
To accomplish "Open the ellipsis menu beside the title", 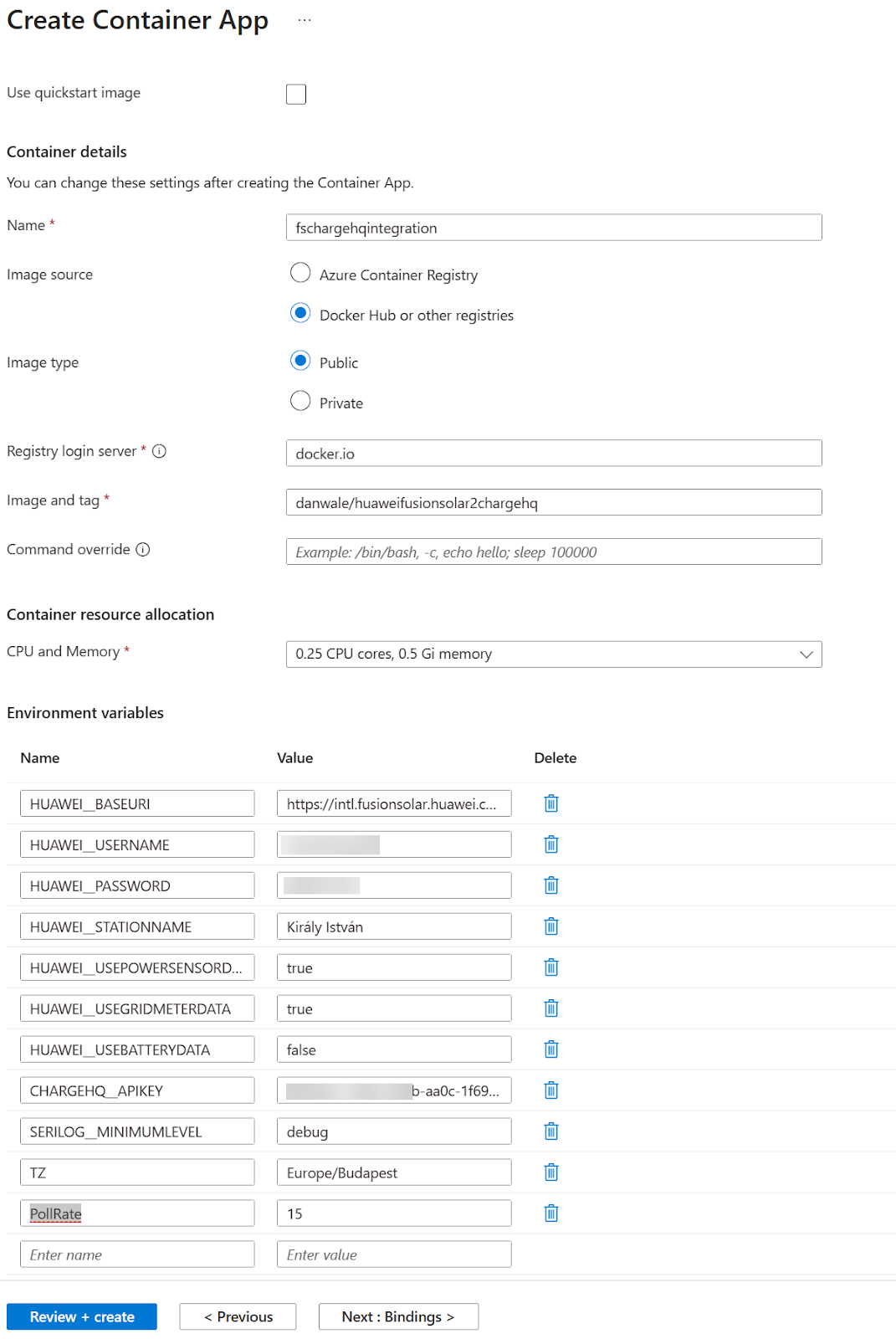I will tap(305, 20).
